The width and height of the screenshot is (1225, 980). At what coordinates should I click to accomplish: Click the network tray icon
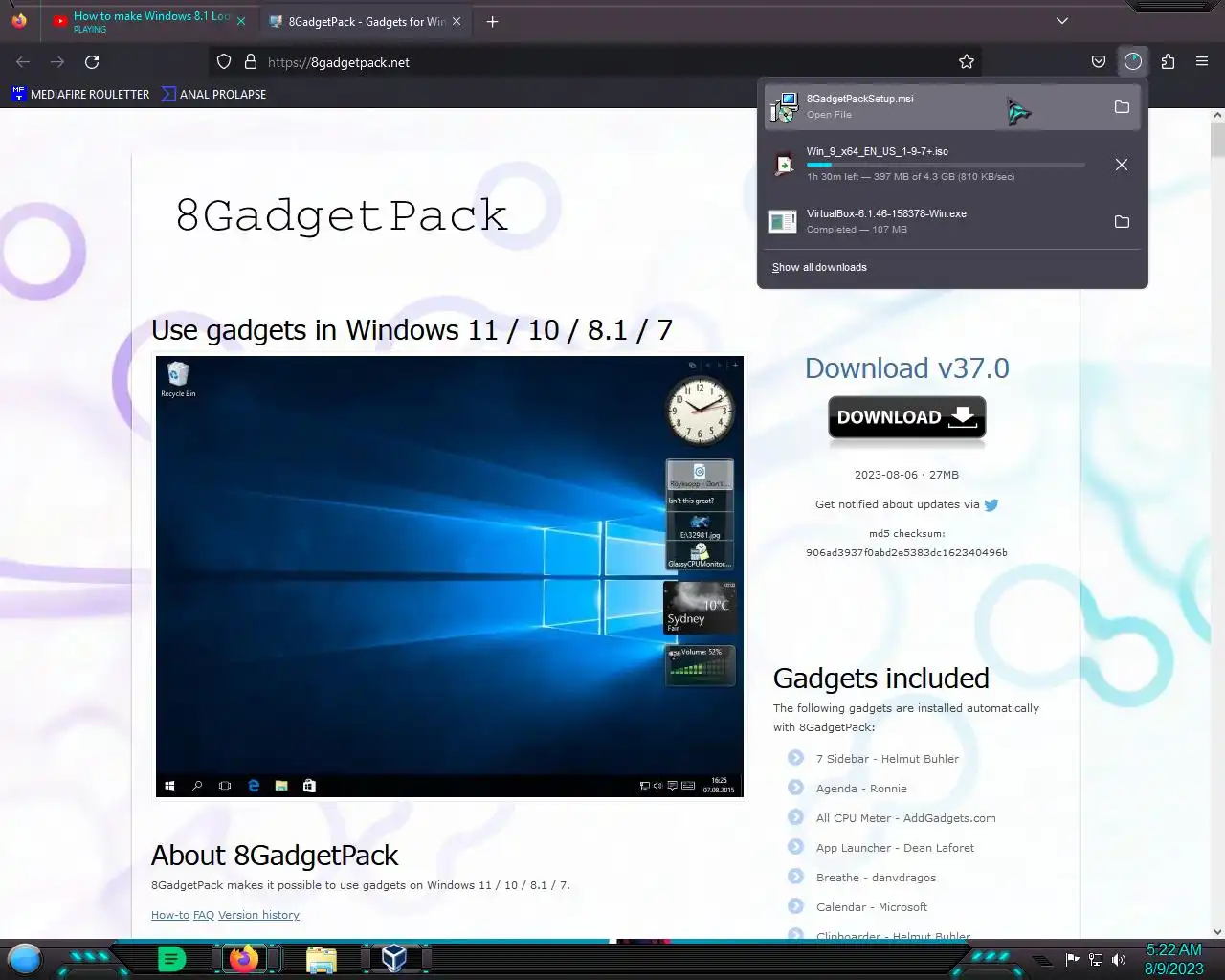(1096, 959)
